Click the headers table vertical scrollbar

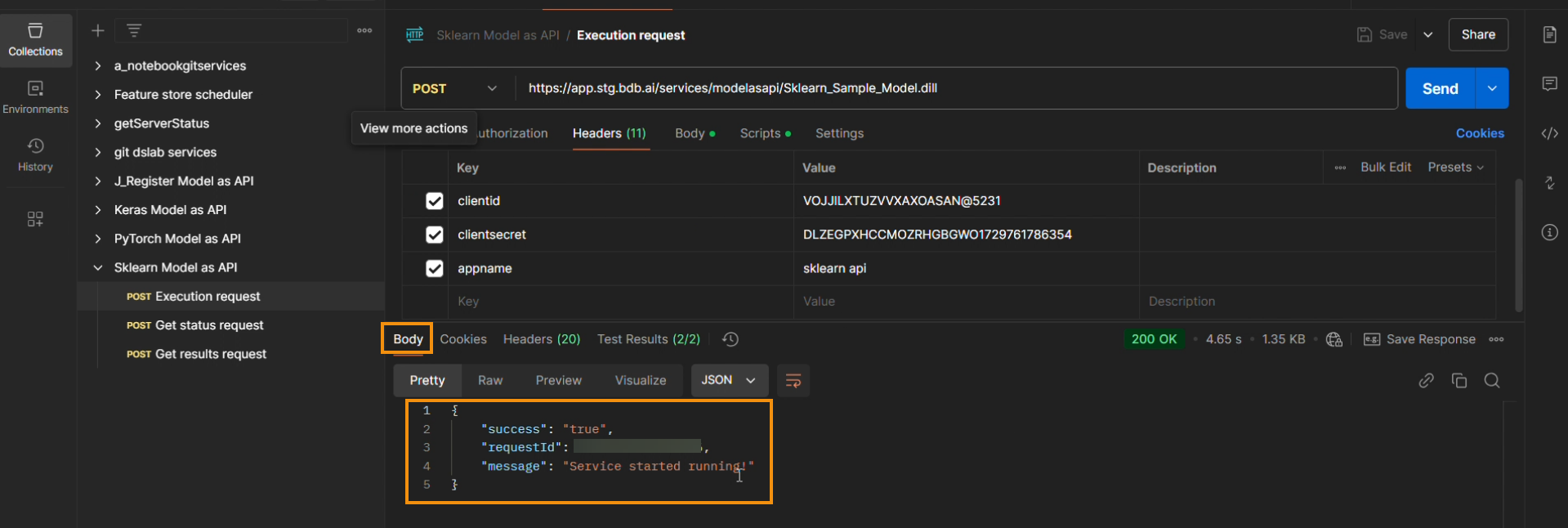(1518, 245)
